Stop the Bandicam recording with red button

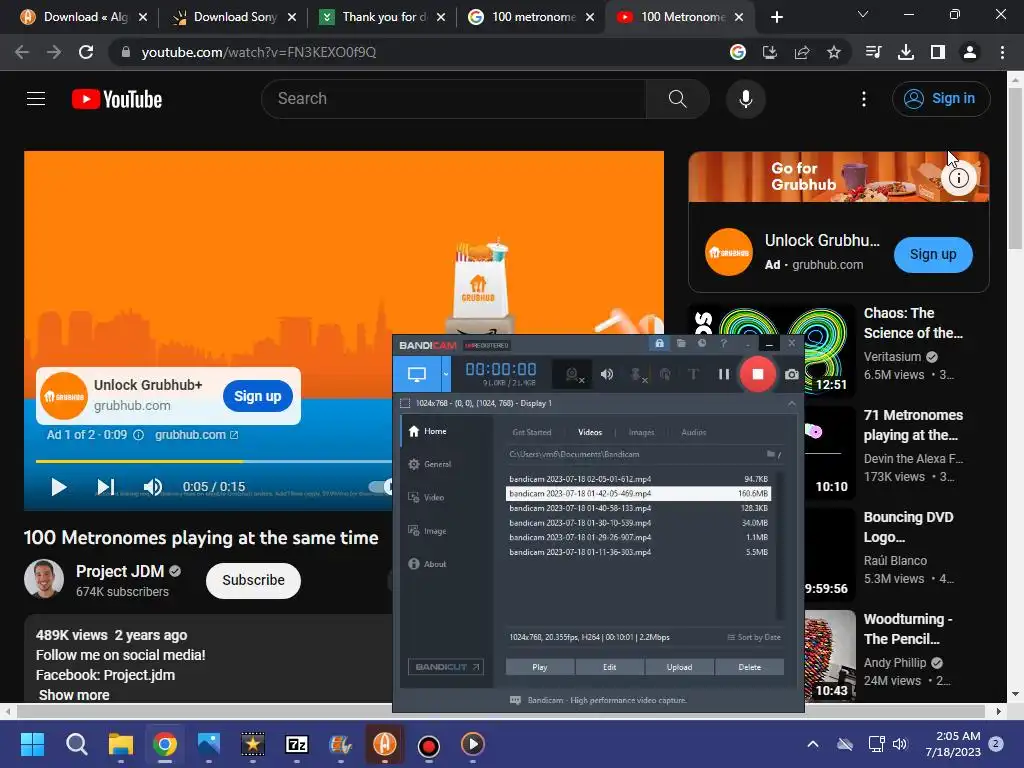[758, 374]
